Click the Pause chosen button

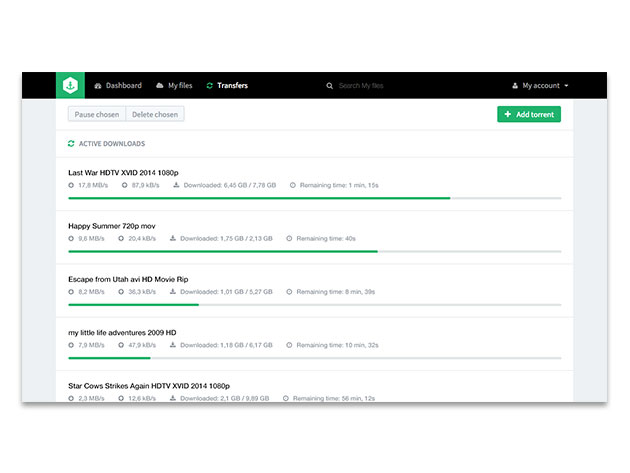point(97,115)
